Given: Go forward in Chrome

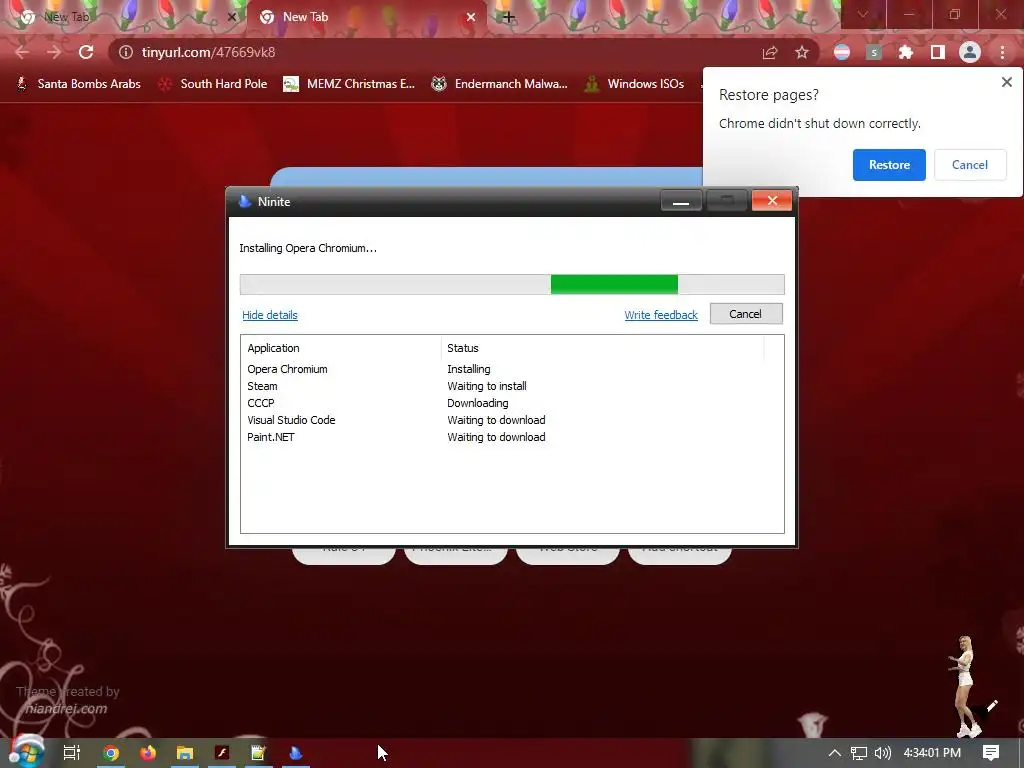Looking at the screenshot, I should tap(54, 52).
